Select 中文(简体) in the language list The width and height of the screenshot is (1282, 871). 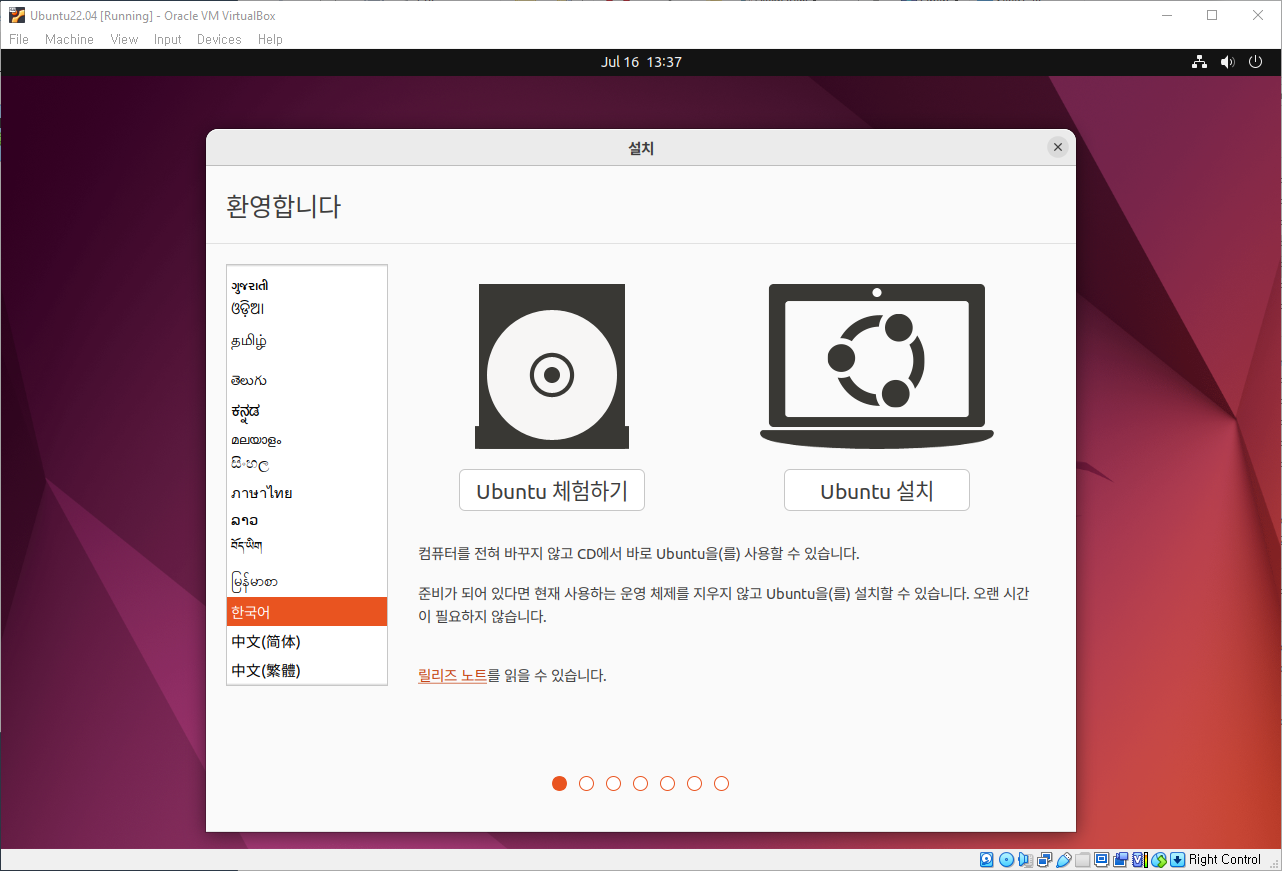tap(307, 641)
